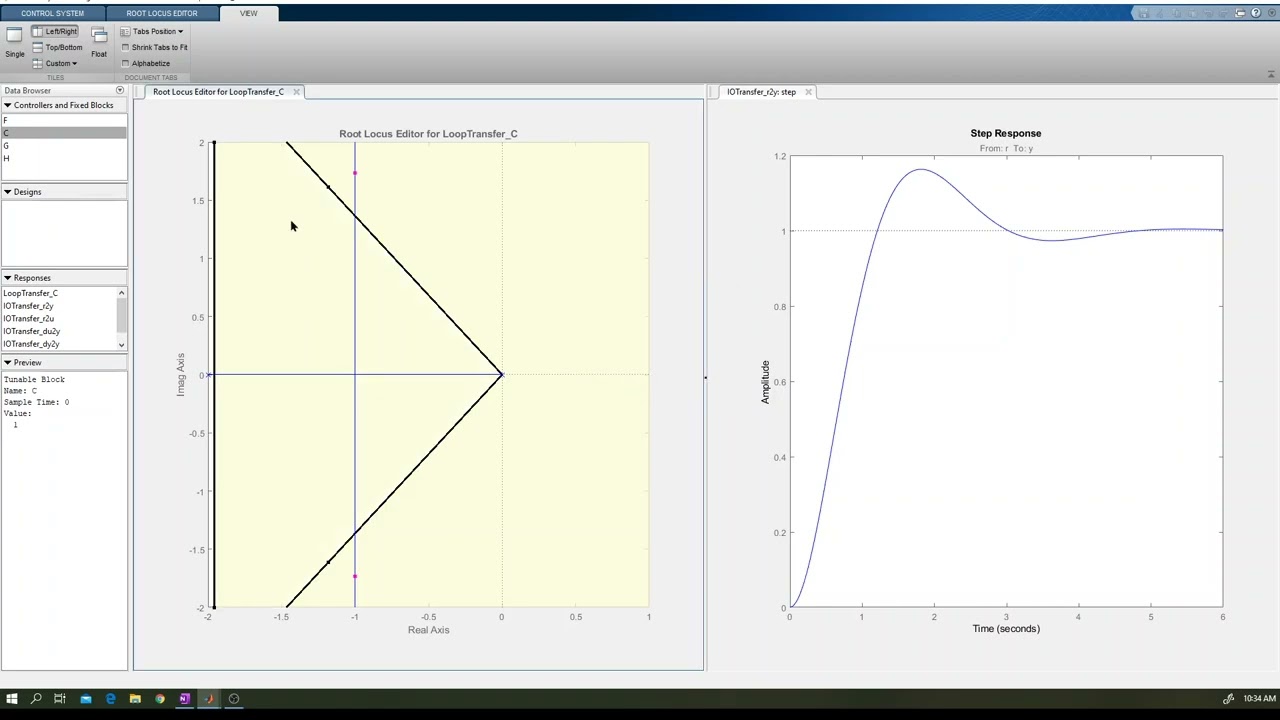Image resolution: width=1280 pixels, height=720 pixels.
Task: Switch to the ROOT LOCUS EDITOR tab
Action: click(161, 13)
